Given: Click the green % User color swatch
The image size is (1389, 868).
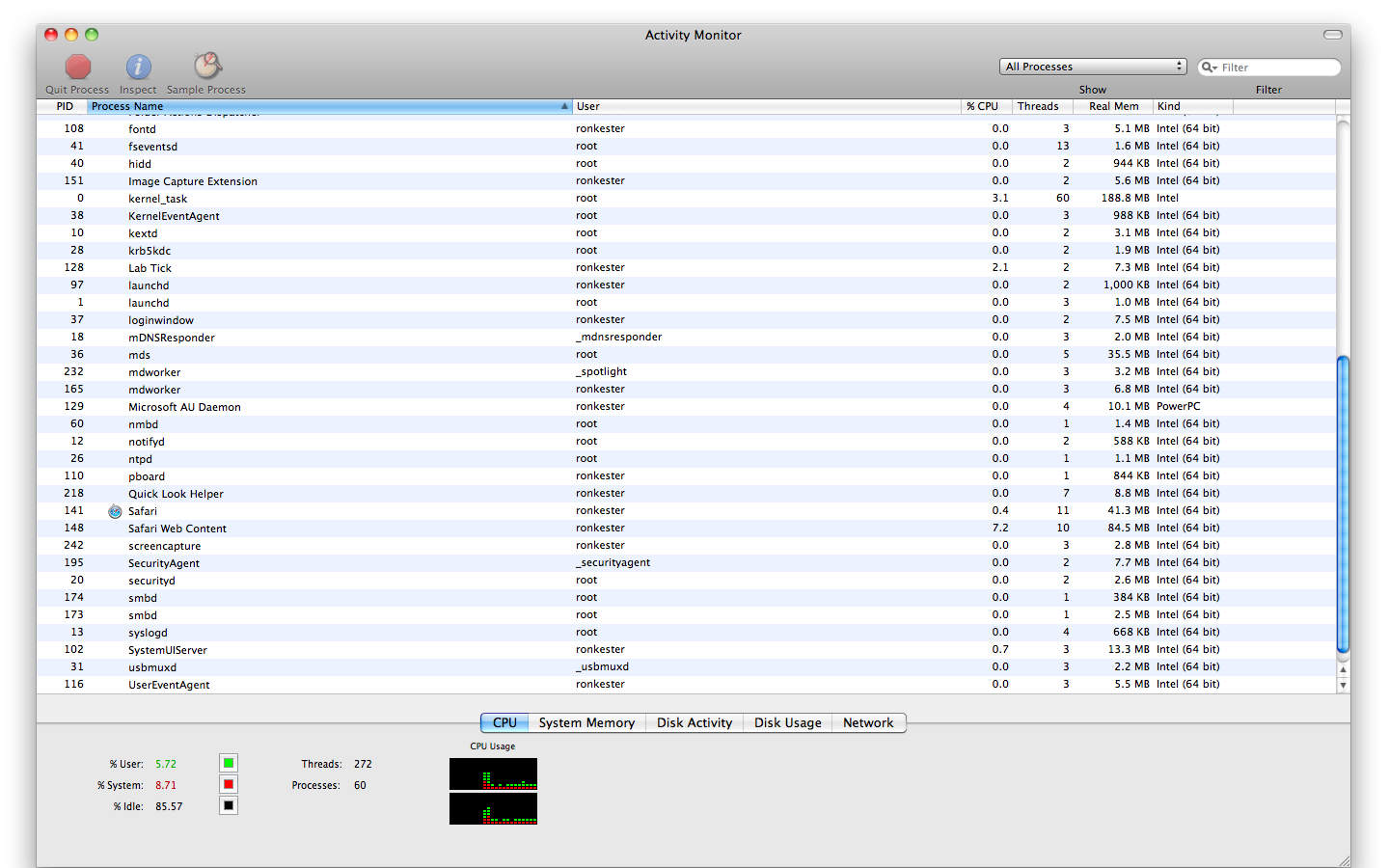Looking at the screenshot, I should click(229, 763).
